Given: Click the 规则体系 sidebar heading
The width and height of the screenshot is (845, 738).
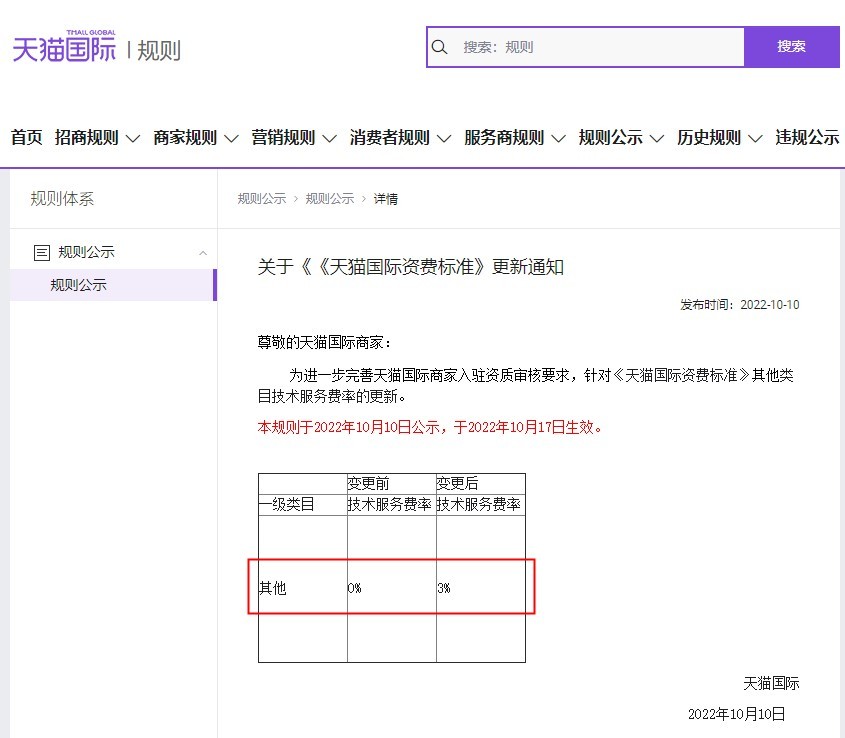Looking at the screenshot, I should click(x=62, y=199).
